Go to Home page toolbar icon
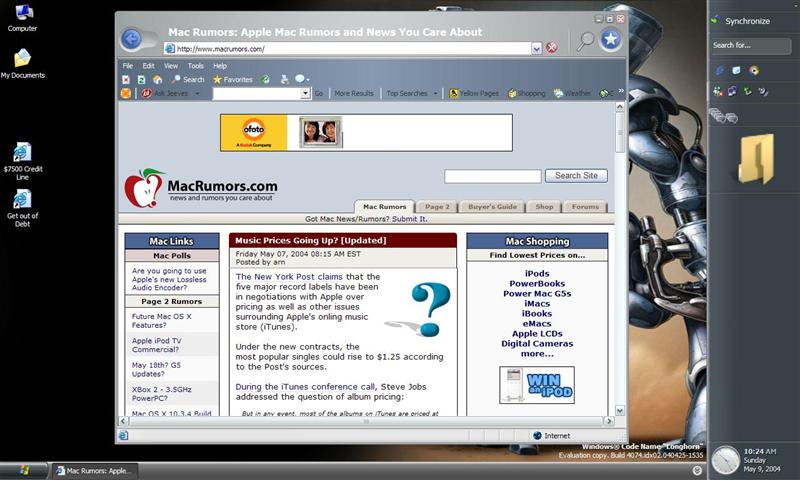The width and height of the screenshot is (800, 480). click(158, 80)
